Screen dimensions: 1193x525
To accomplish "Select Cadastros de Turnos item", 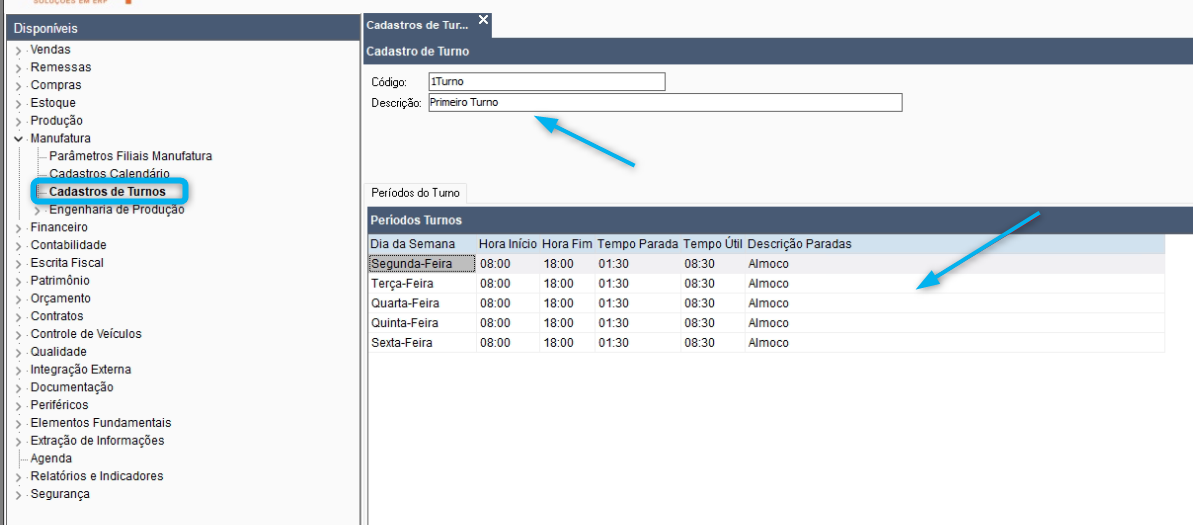I will [x=107, y=192].
